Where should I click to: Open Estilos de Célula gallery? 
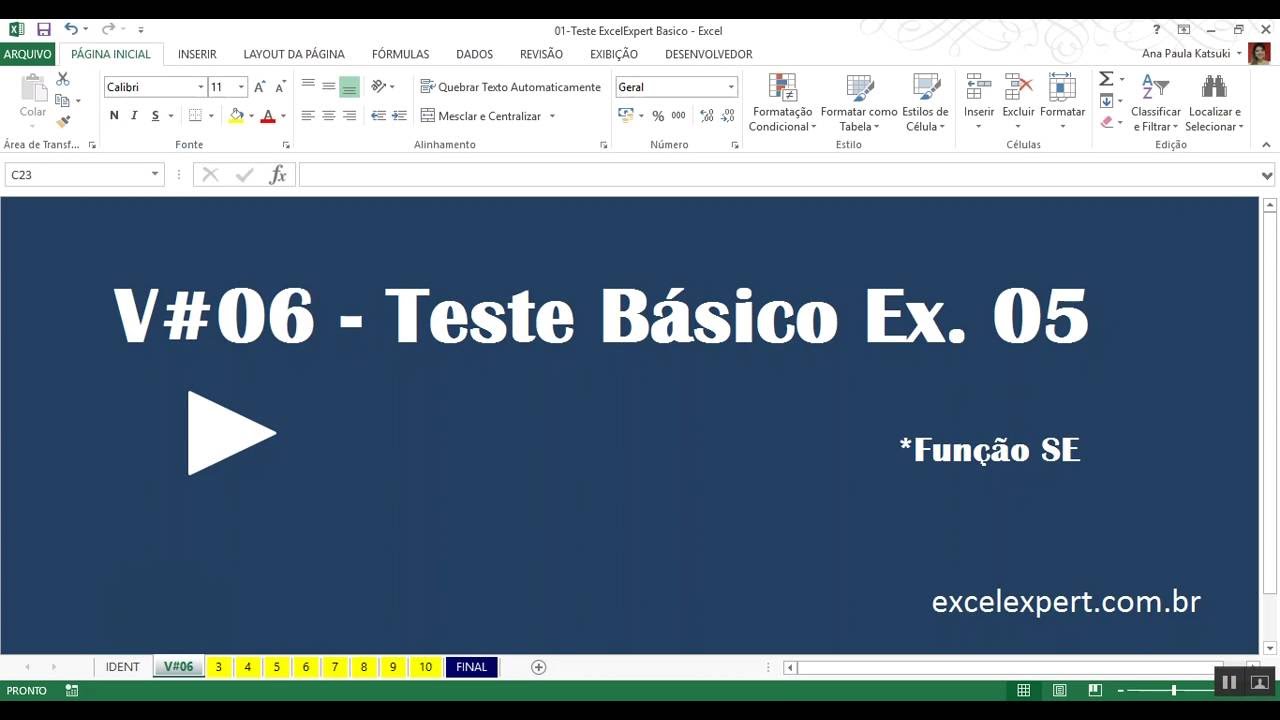[x=925, y=103]
